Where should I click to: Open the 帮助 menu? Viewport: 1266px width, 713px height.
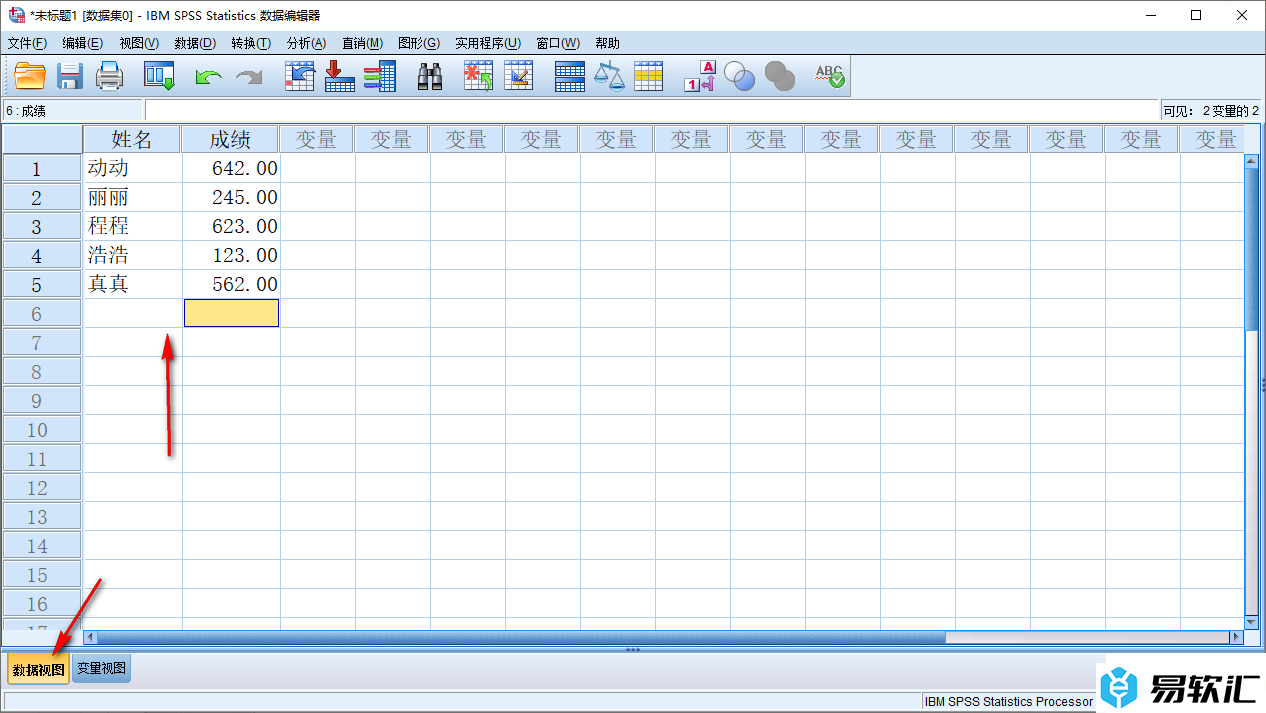pyautogui.click(x=607, y=43)
